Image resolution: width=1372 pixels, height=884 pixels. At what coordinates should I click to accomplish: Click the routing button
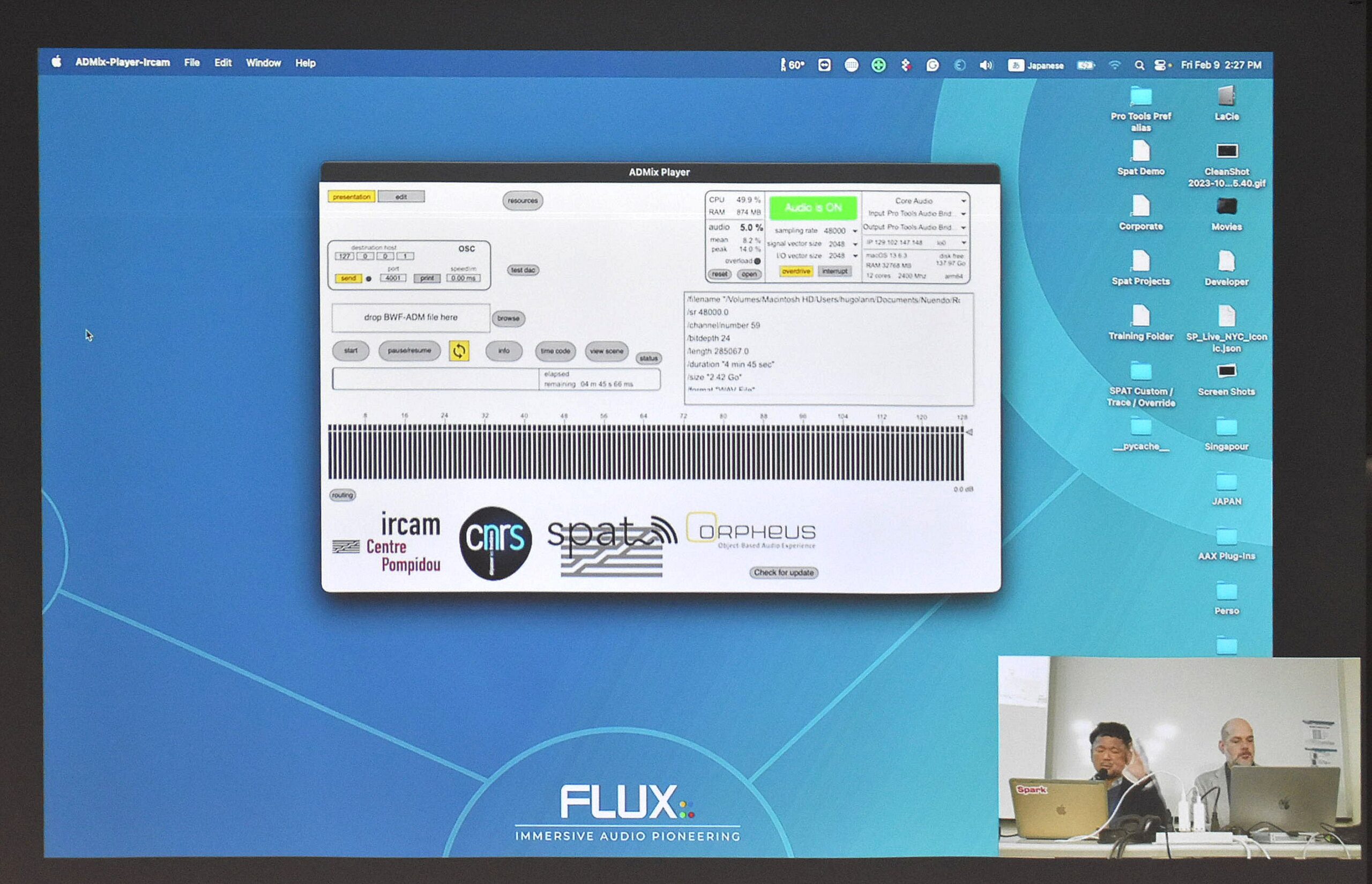(x=342, y=495)
